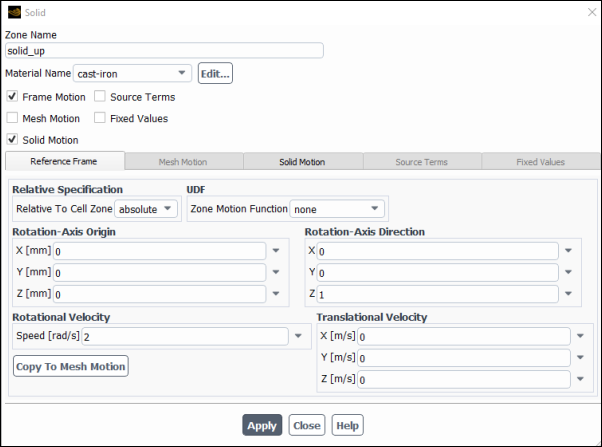
Task: Toggle the Frame Motion checkbox
Action: (12, 96)
